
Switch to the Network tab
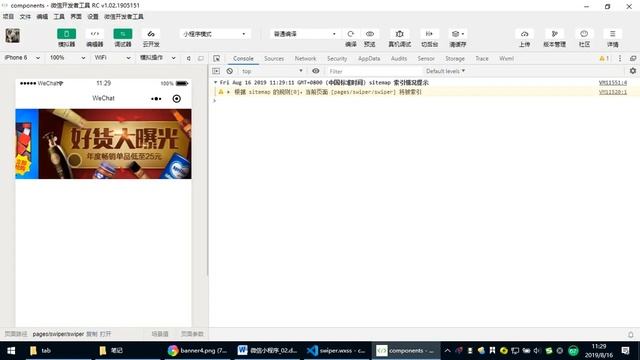305,59
